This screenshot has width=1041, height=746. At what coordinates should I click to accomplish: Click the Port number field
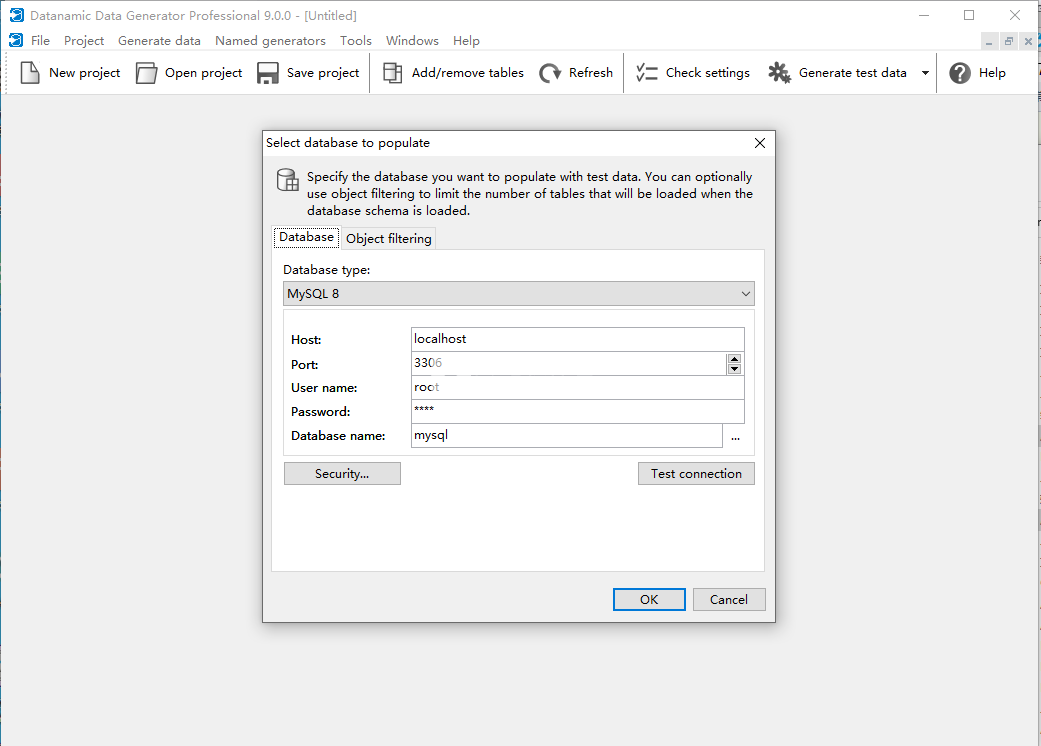pyautogui.click(x=569, y=363)
